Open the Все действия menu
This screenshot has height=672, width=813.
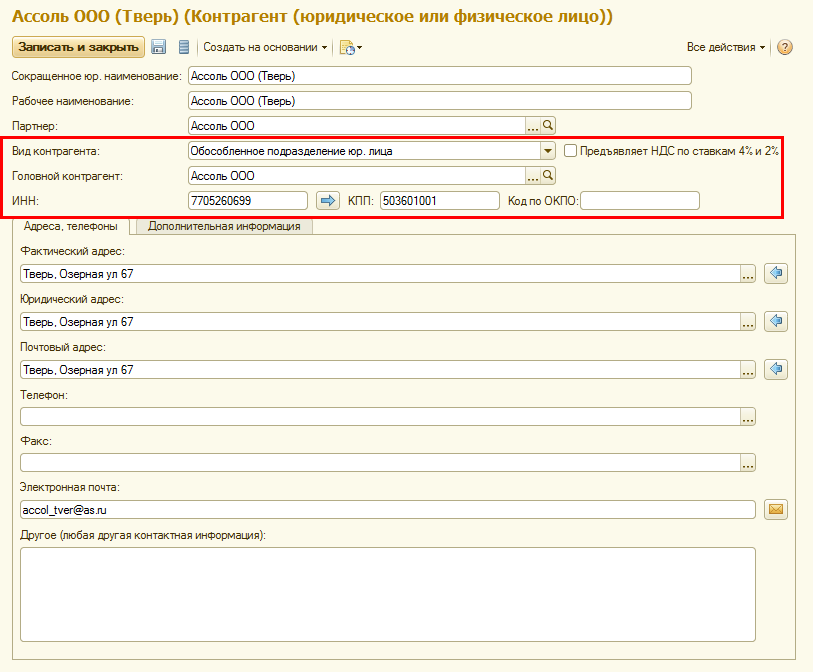pyautogui.click(x=726, y=47)
